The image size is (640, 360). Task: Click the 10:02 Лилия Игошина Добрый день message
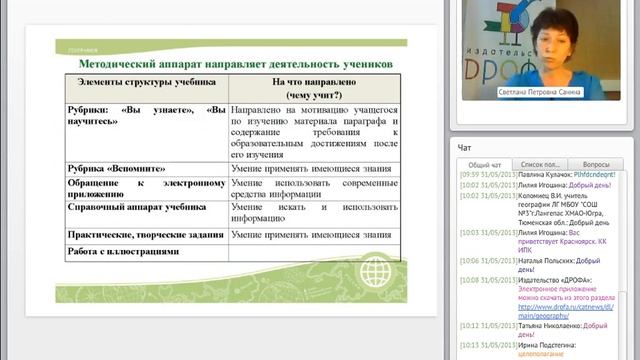point(536,185)
